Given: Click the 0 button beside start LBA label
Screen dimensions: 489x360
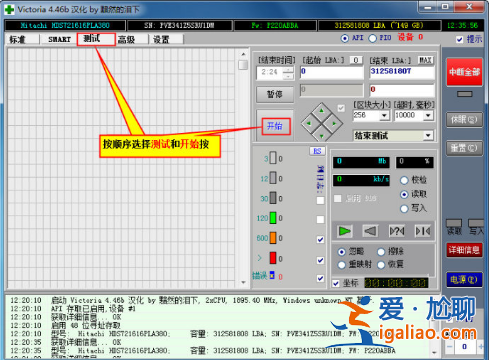Looking at the screenshot, I should click(356, 60).
